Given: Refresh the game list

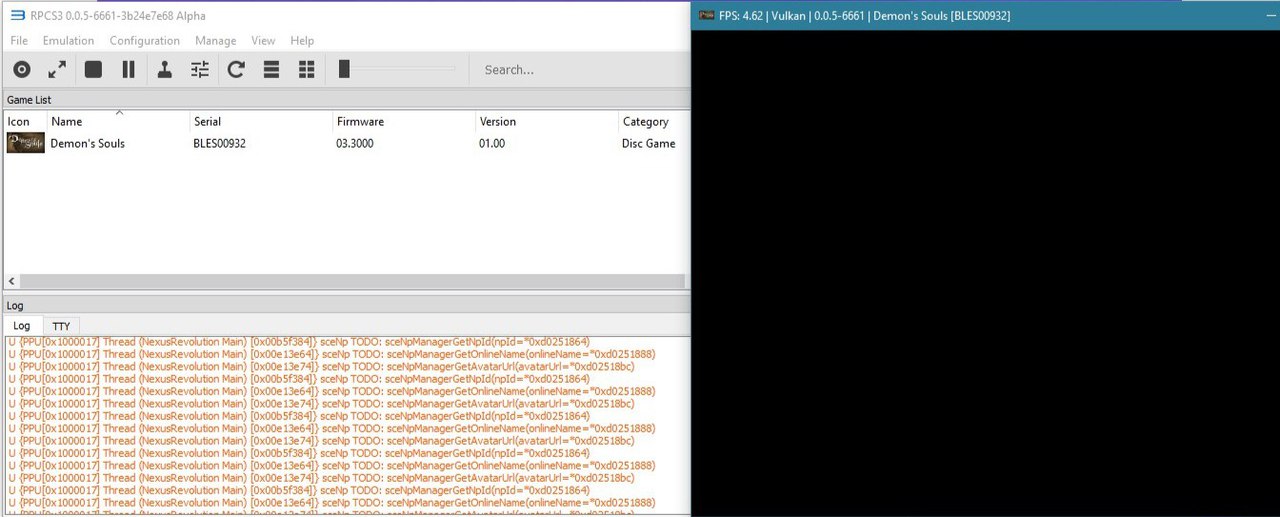Looking at the screenshot, I should (x=236, y=69).
